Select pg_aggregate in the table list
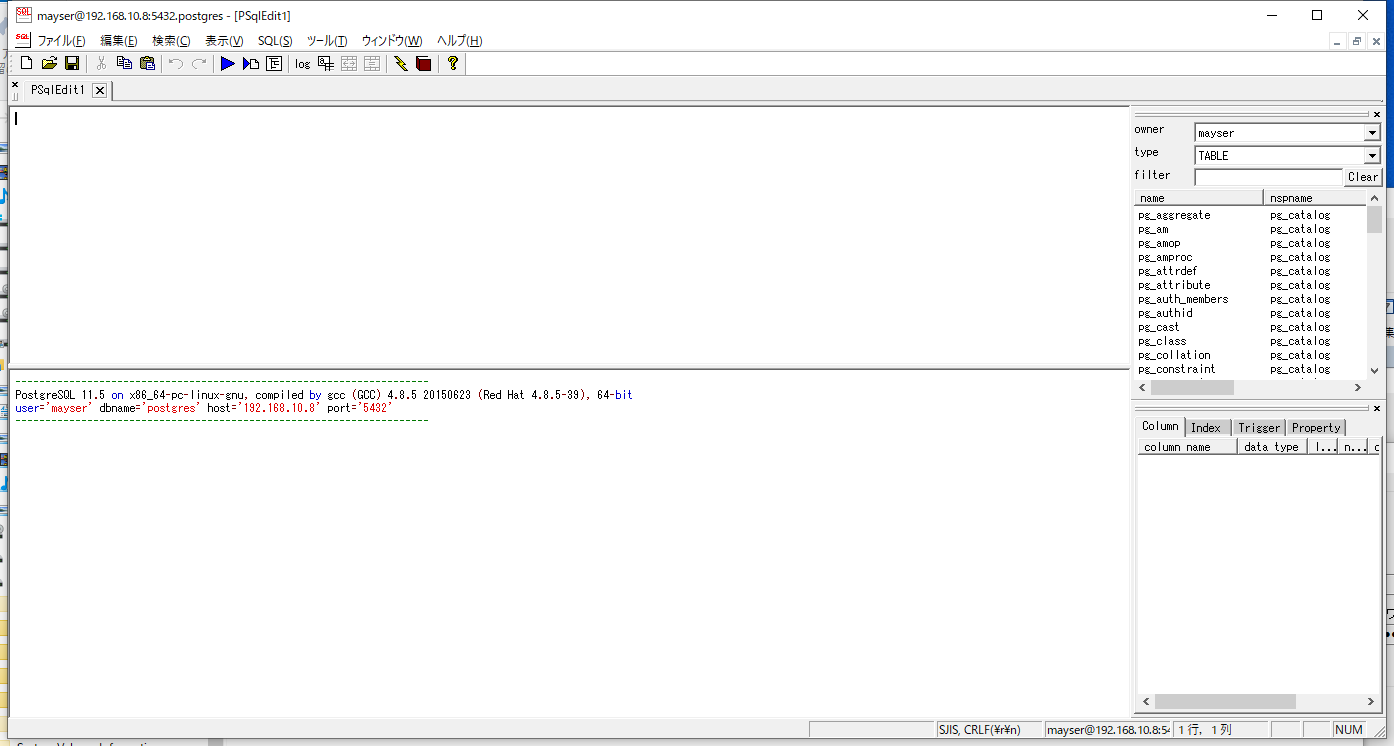 [x=1174, y=215]
